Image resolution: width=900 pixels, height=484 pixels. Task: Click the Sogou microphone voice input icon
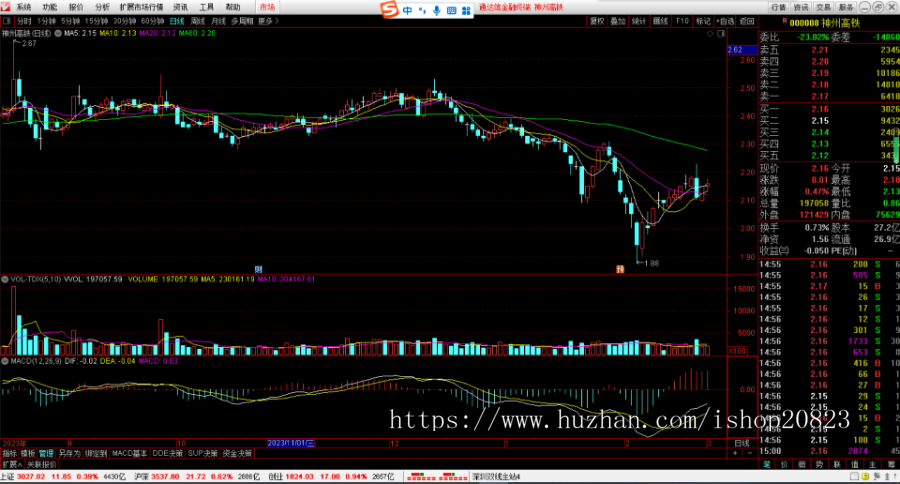pyautogui.click(x=435, y=9)
